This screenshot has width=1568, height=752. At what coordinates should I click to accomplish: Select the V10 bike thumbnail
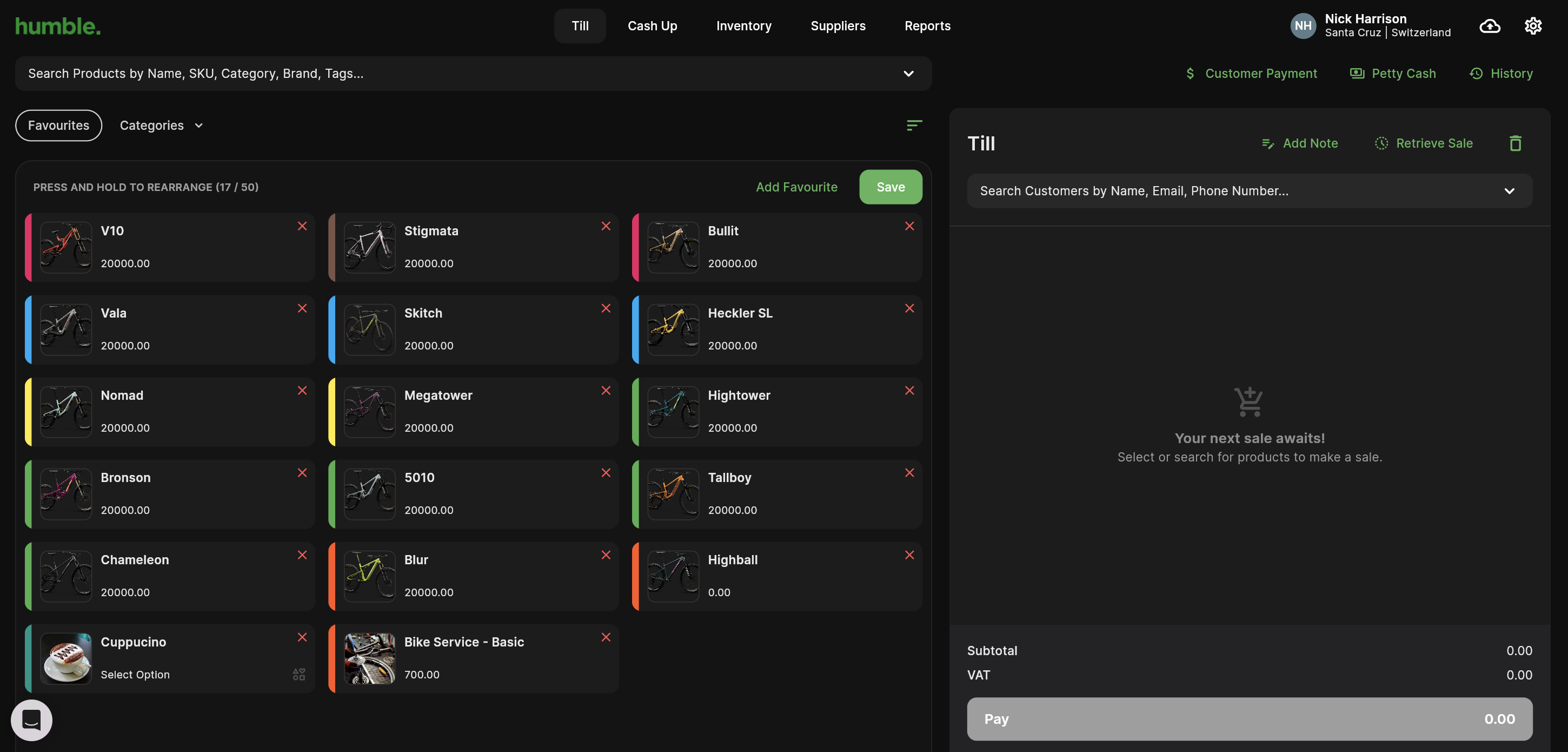(66, 247)
